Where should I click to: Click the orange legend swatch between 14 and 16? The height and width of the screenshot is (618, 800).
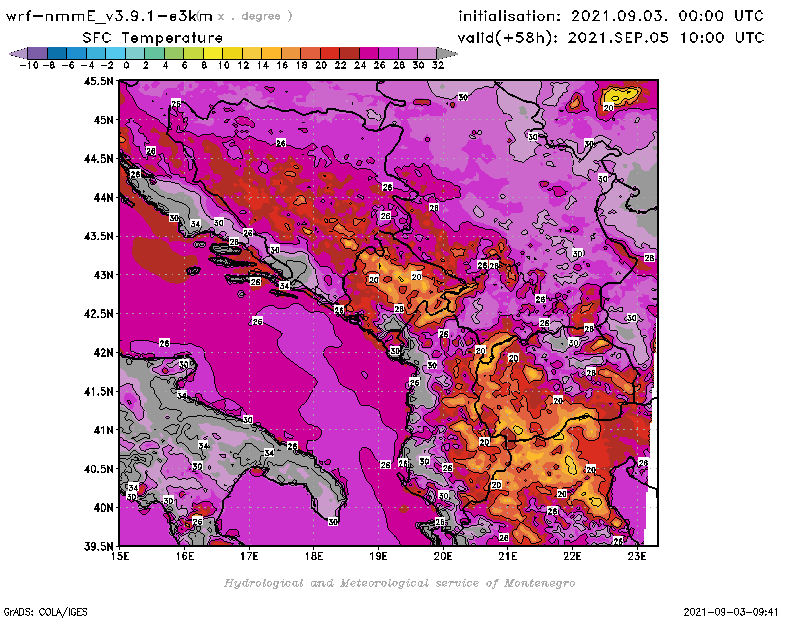click(x=271, y=53)
